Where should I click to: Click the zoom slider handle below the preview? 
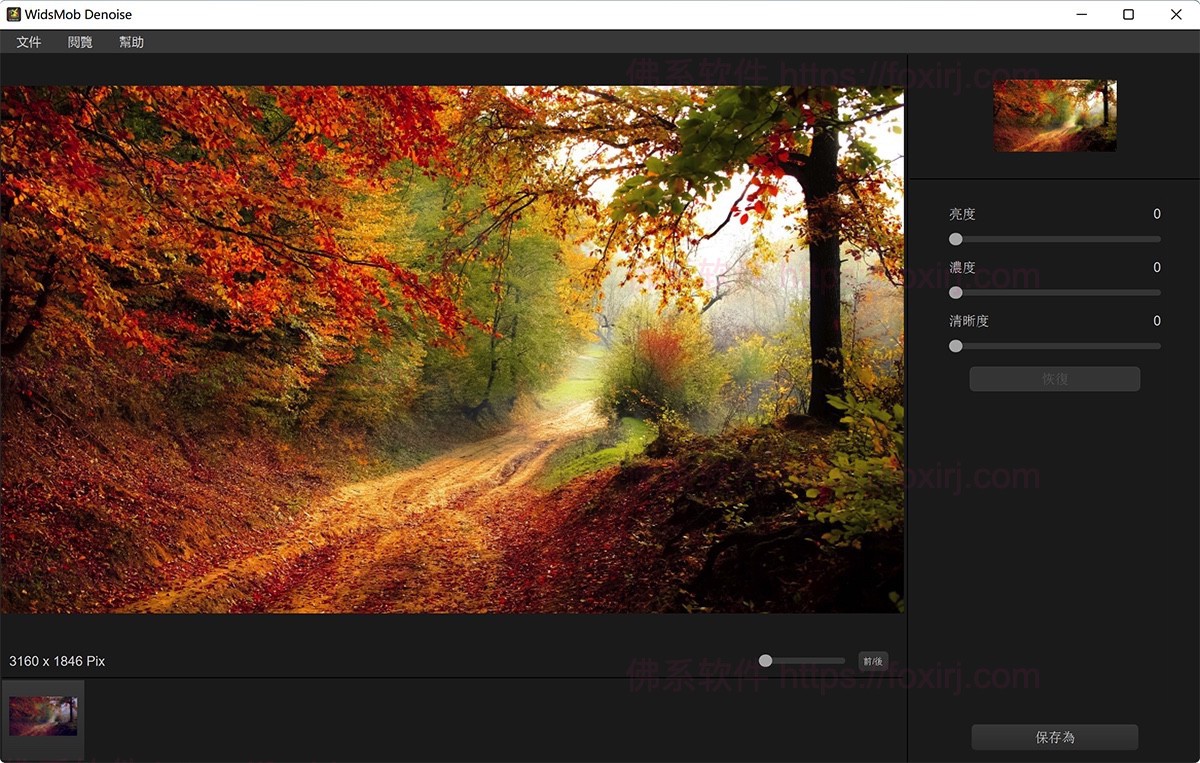pyautogui.click(x=765, y=661)
